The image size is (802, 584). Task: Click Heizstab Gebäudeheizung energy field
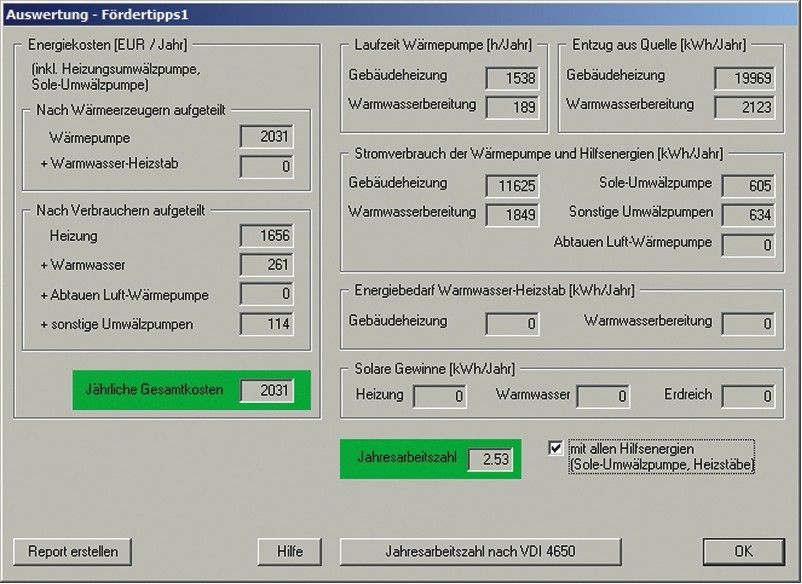coord(512,324)
